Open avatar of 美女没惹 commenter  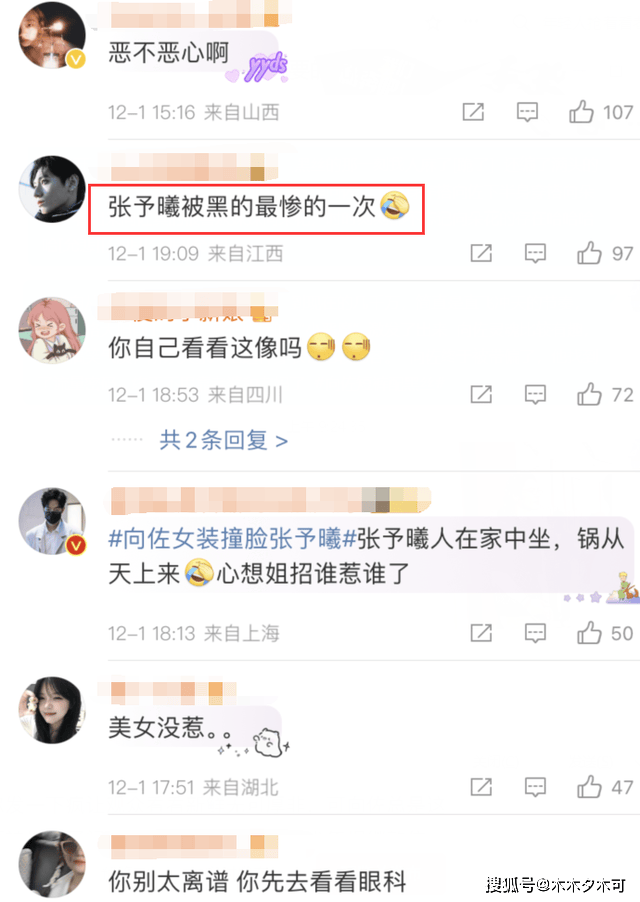coord(52,710)
